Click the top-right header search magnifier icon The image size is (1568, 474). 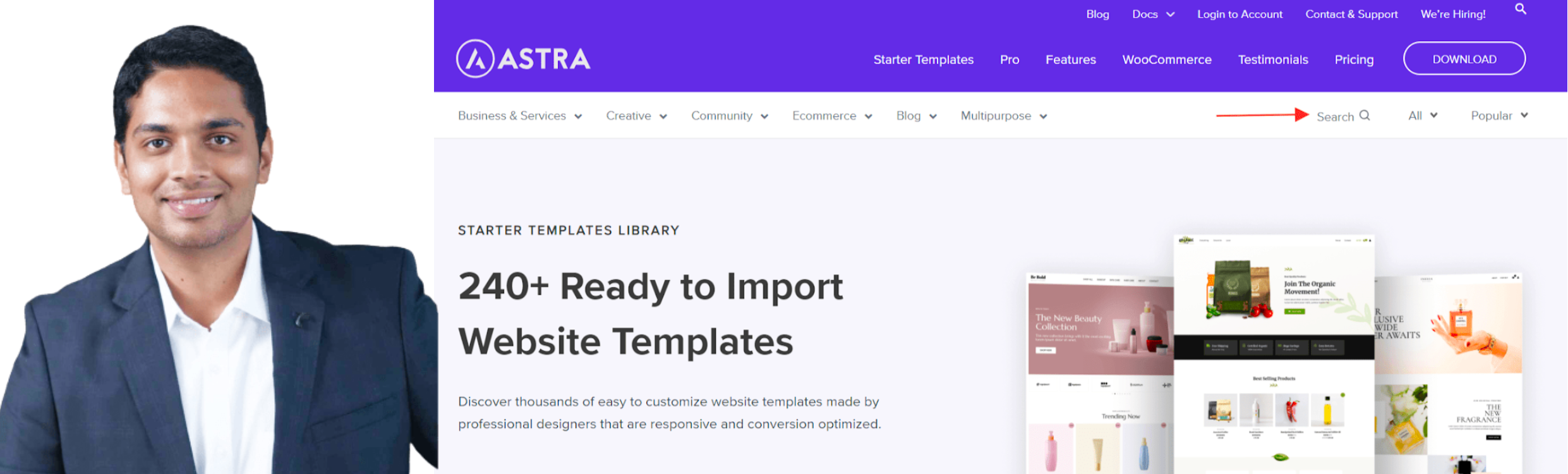(1520, 9)
